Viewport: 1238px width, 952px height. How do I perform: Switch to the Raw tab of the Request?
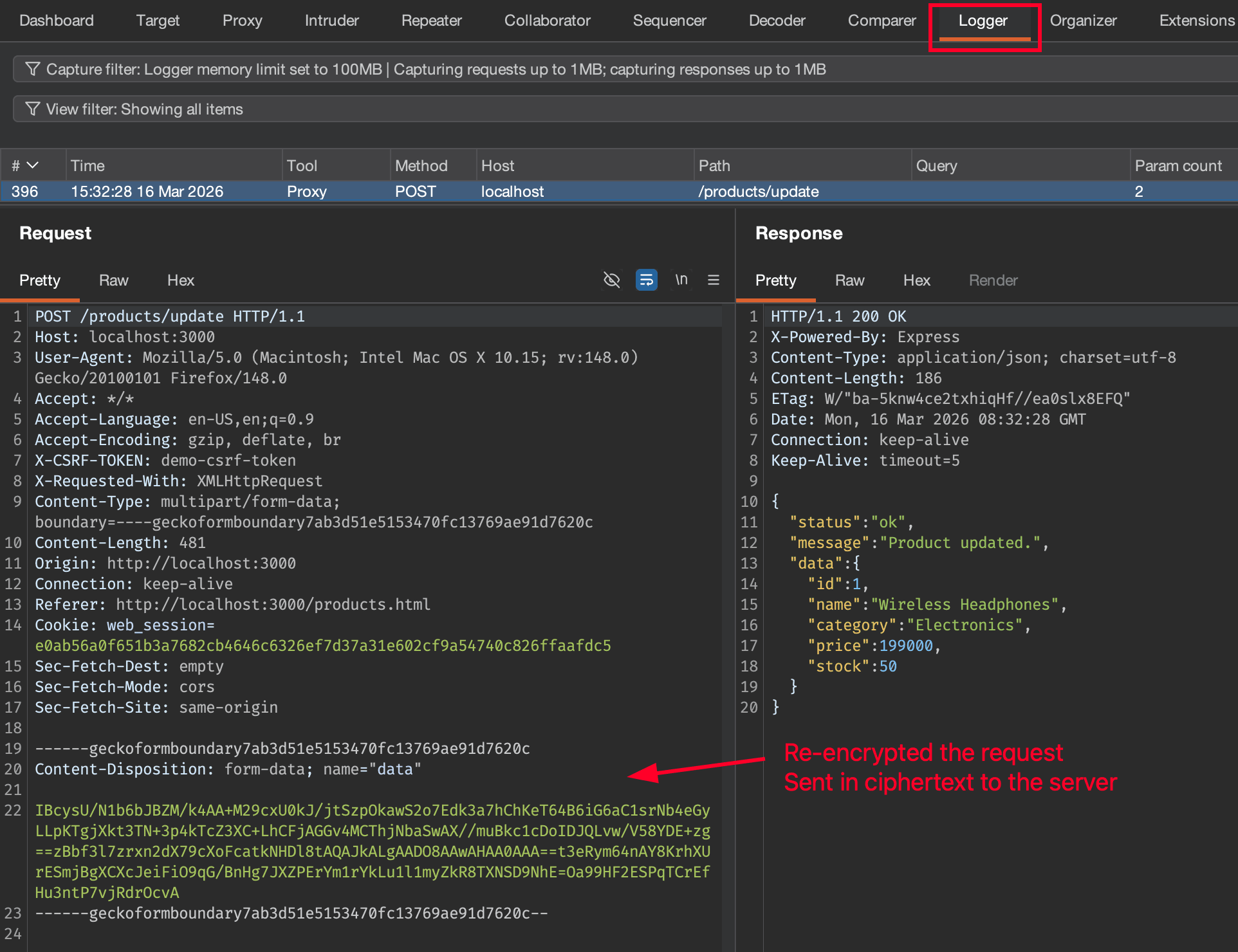[x=113, y=280]
